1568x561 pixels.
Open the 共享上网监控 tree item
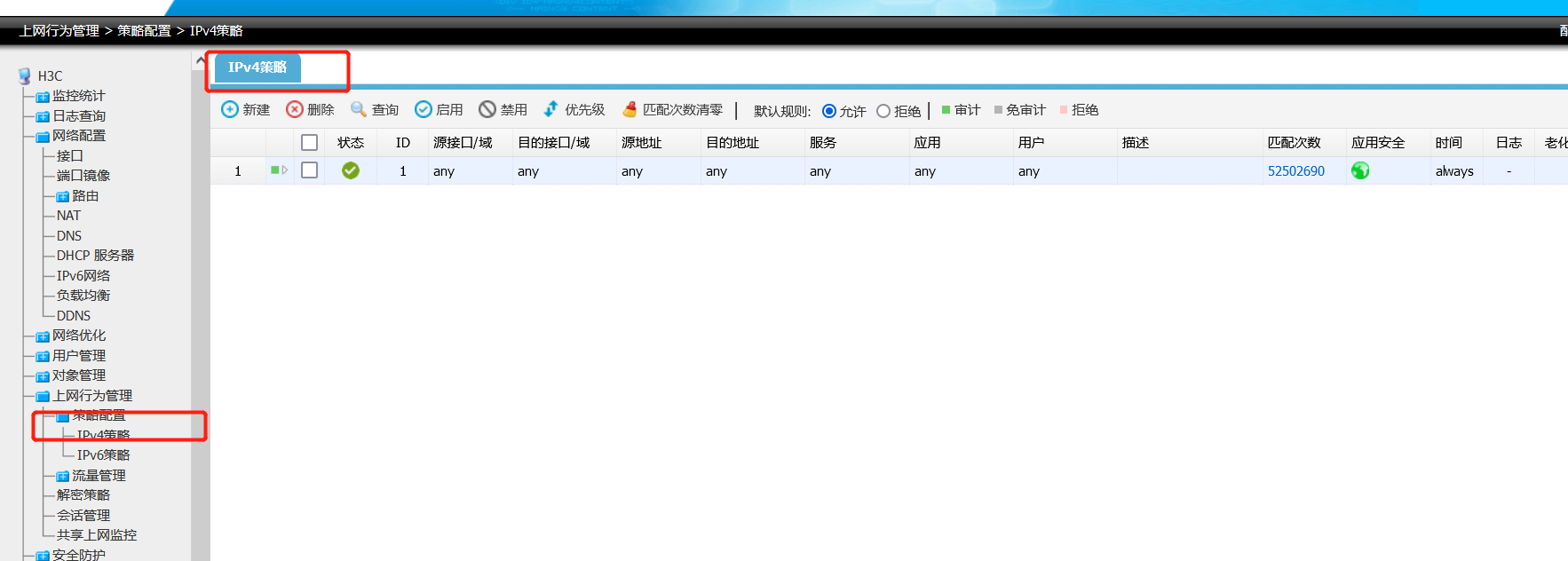tap(97, 535)
